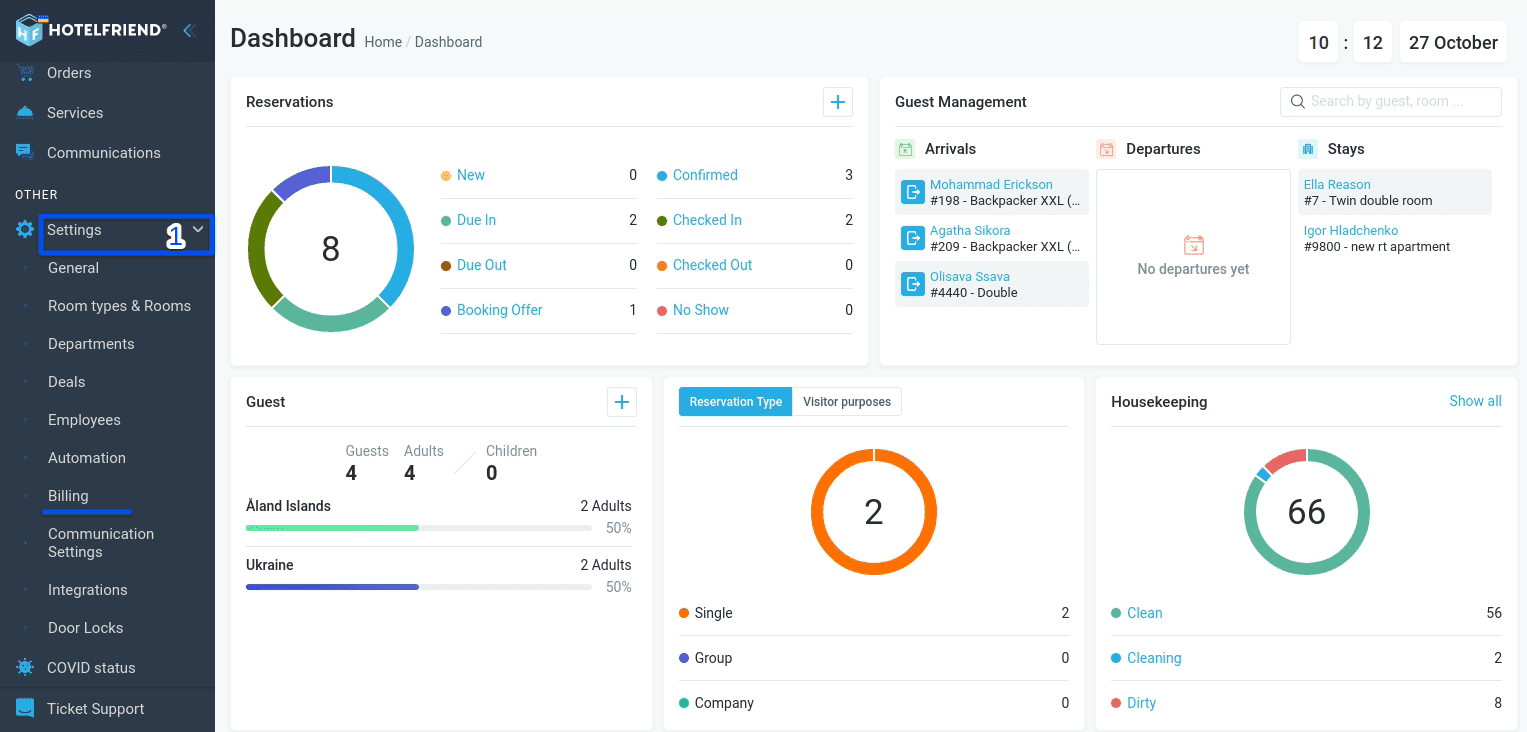Click the HotelFriend logo icon

coord(29,30)
